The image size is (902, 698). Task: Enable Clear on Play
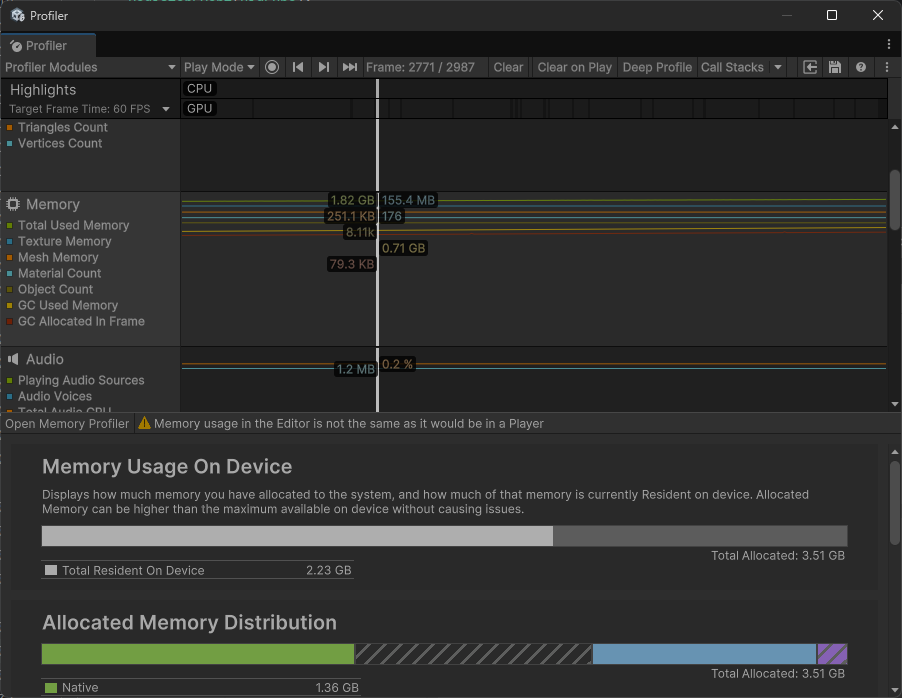coord(573,67)
